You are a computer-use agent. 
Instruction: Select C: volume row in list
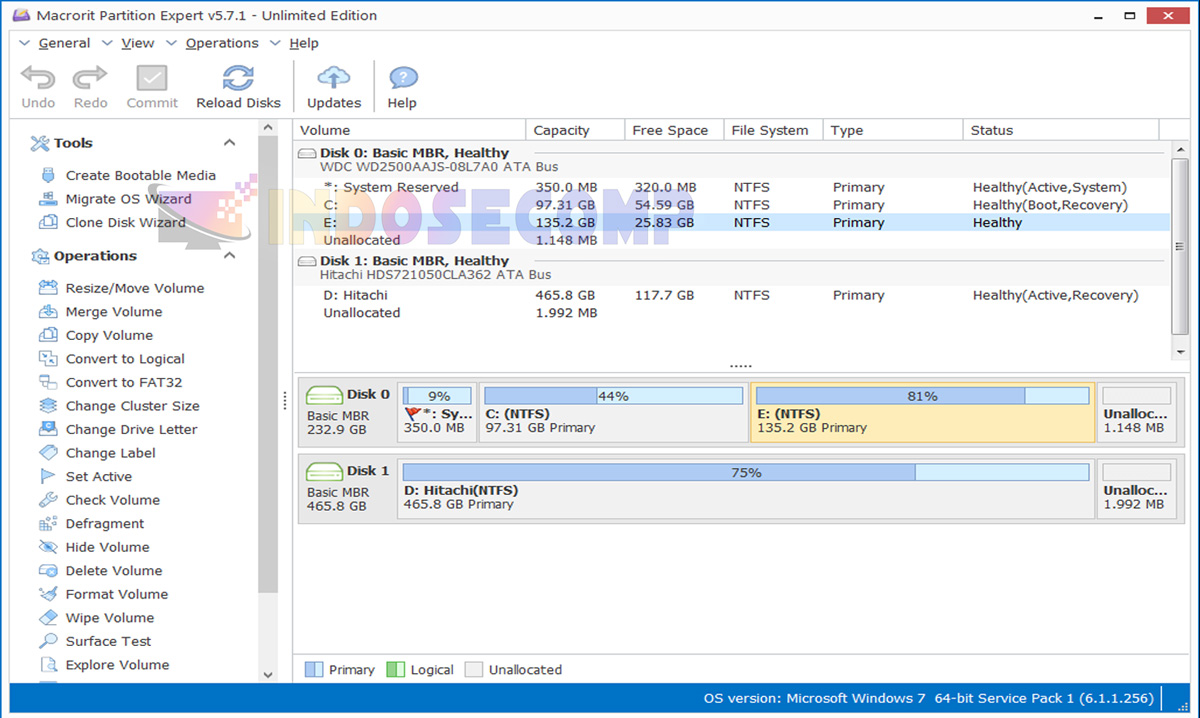(731, 205)
